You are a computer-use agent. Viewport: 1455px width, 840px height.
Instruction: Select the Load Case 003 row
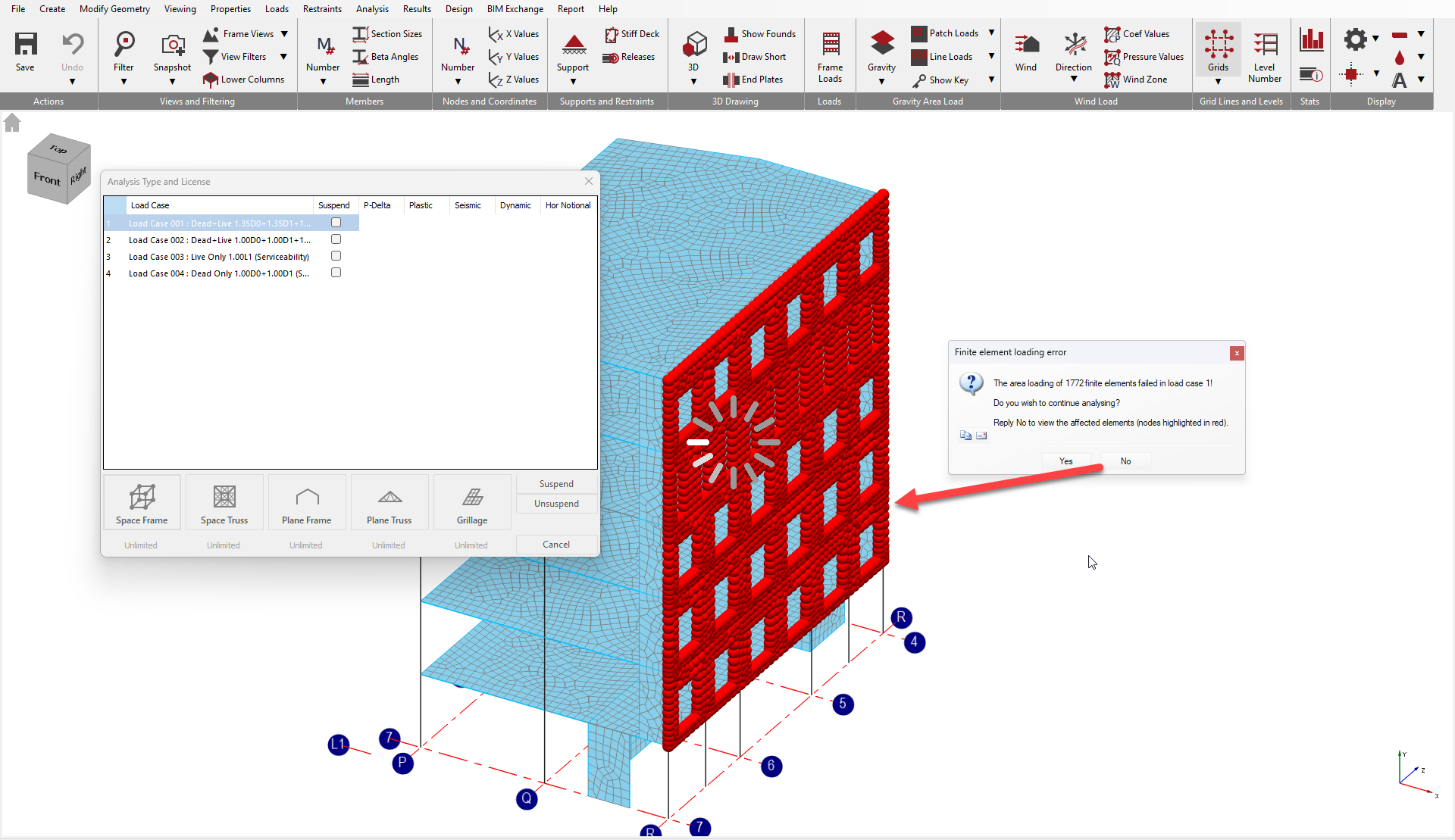231,257
